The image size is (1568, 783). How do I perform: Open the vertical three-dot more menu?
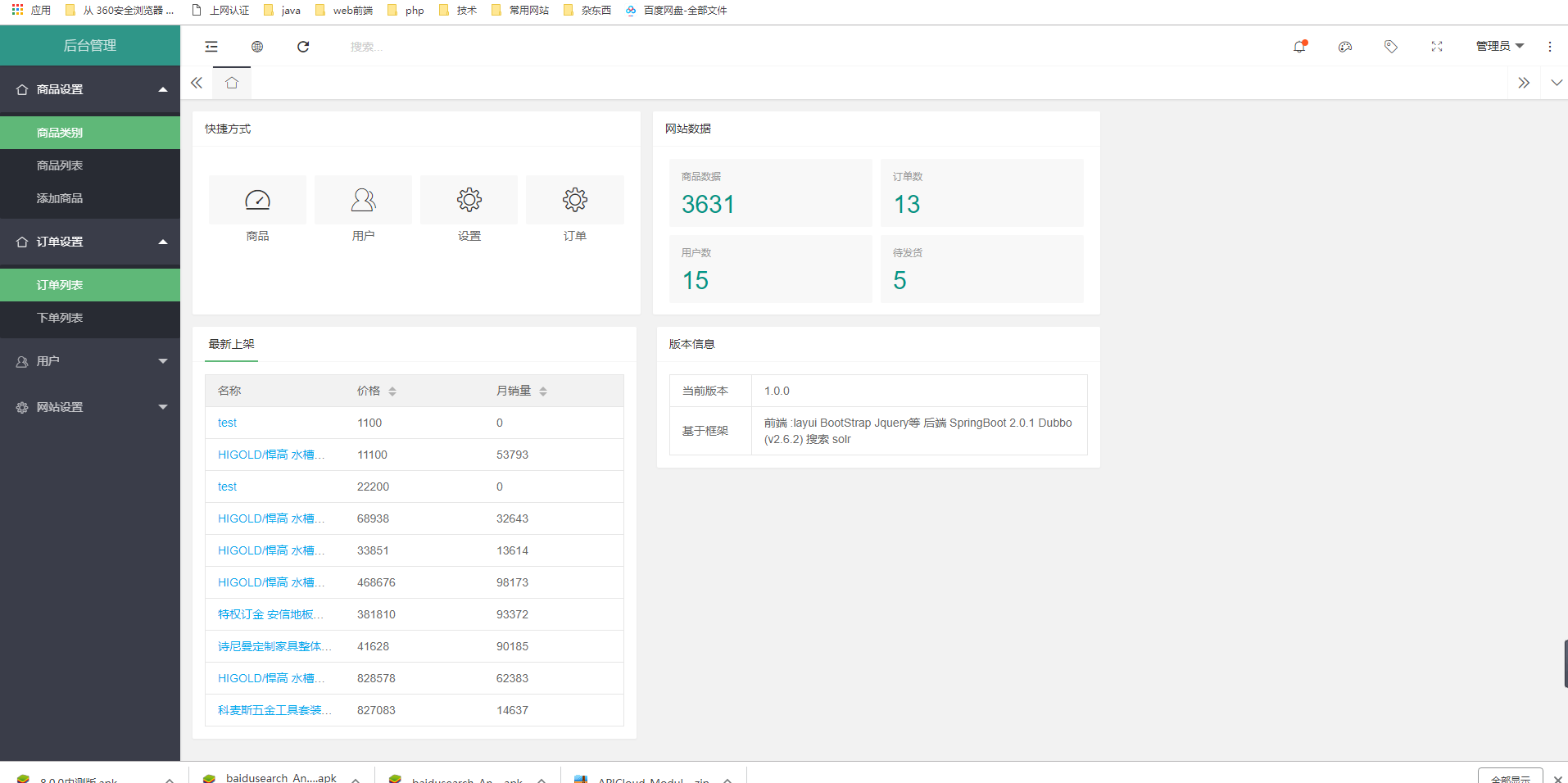pyautogui.click(x=1550, y=47)
